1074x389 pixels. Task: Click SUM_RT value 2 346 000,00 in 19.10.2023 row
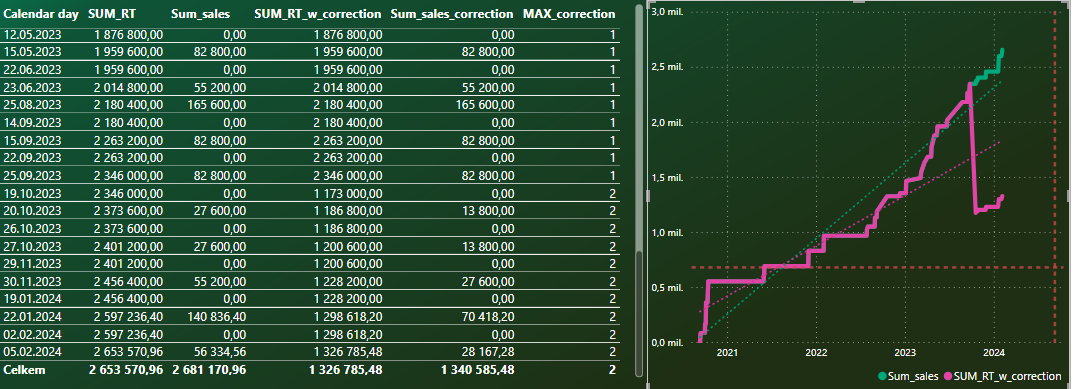[x=129, y=193]
